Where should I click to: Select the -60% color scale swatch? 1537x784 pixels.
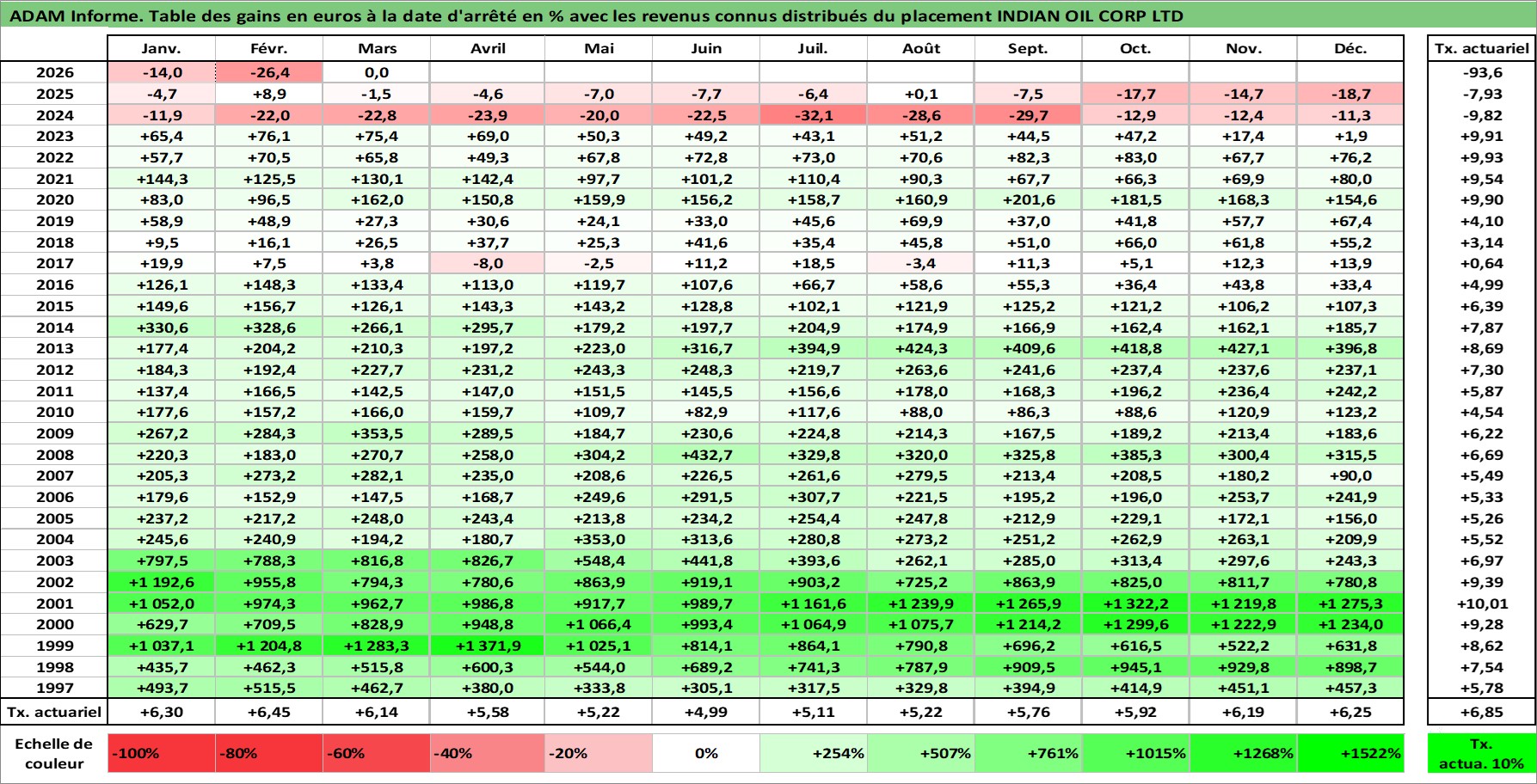click(x=376, y=753)
